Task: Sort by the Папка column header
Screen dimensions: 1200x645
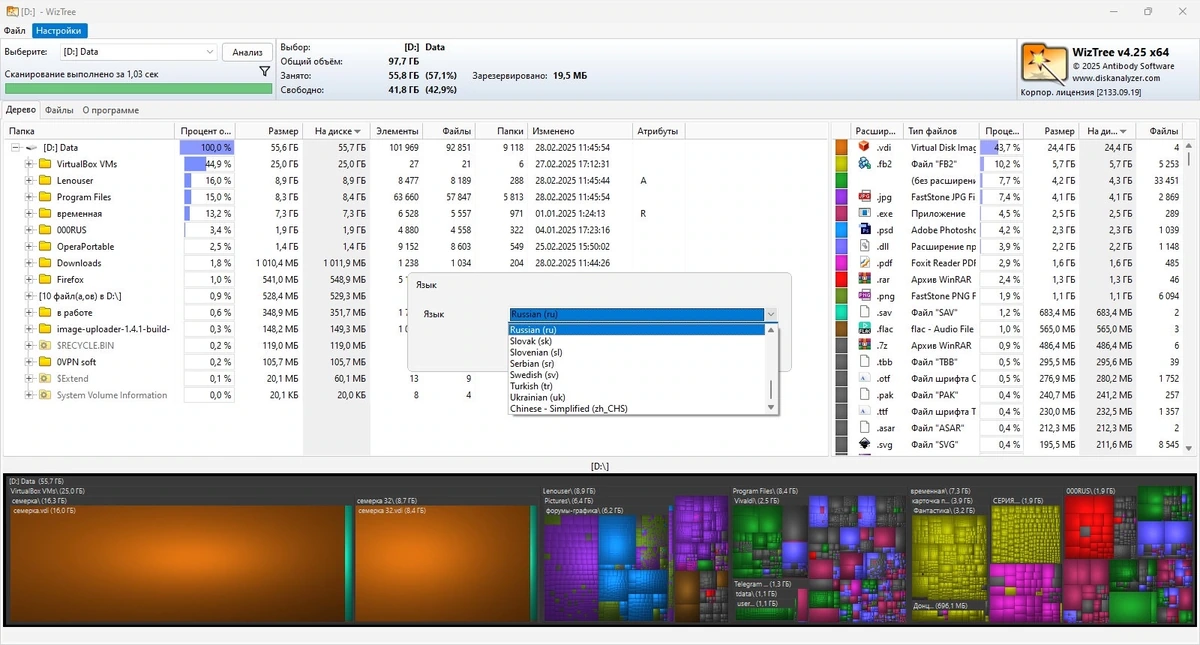Action: click(90, 131)
